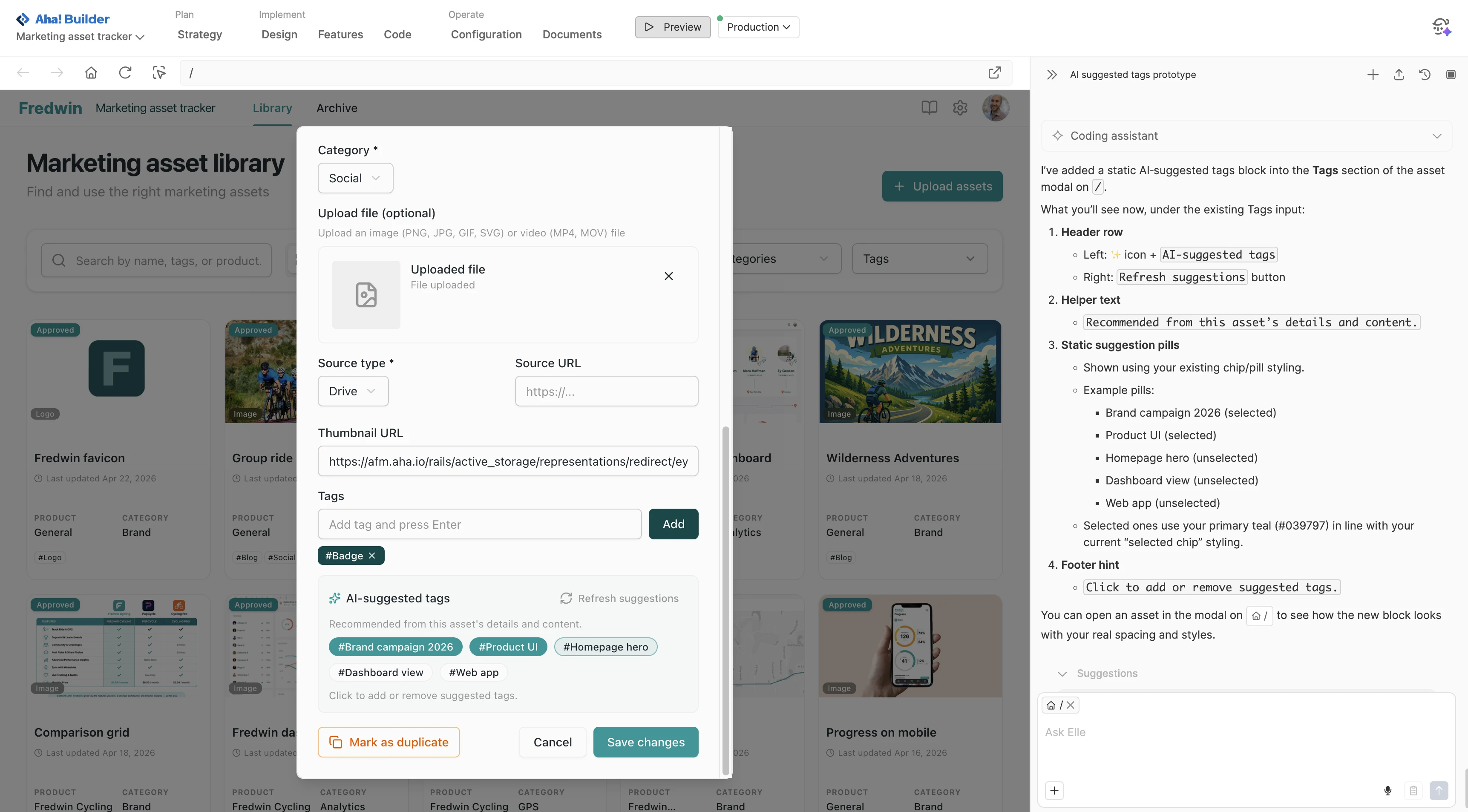This screenshot has width=1468, height=812.
Task: Reload the prototype preview page
Action: (125, 72)
